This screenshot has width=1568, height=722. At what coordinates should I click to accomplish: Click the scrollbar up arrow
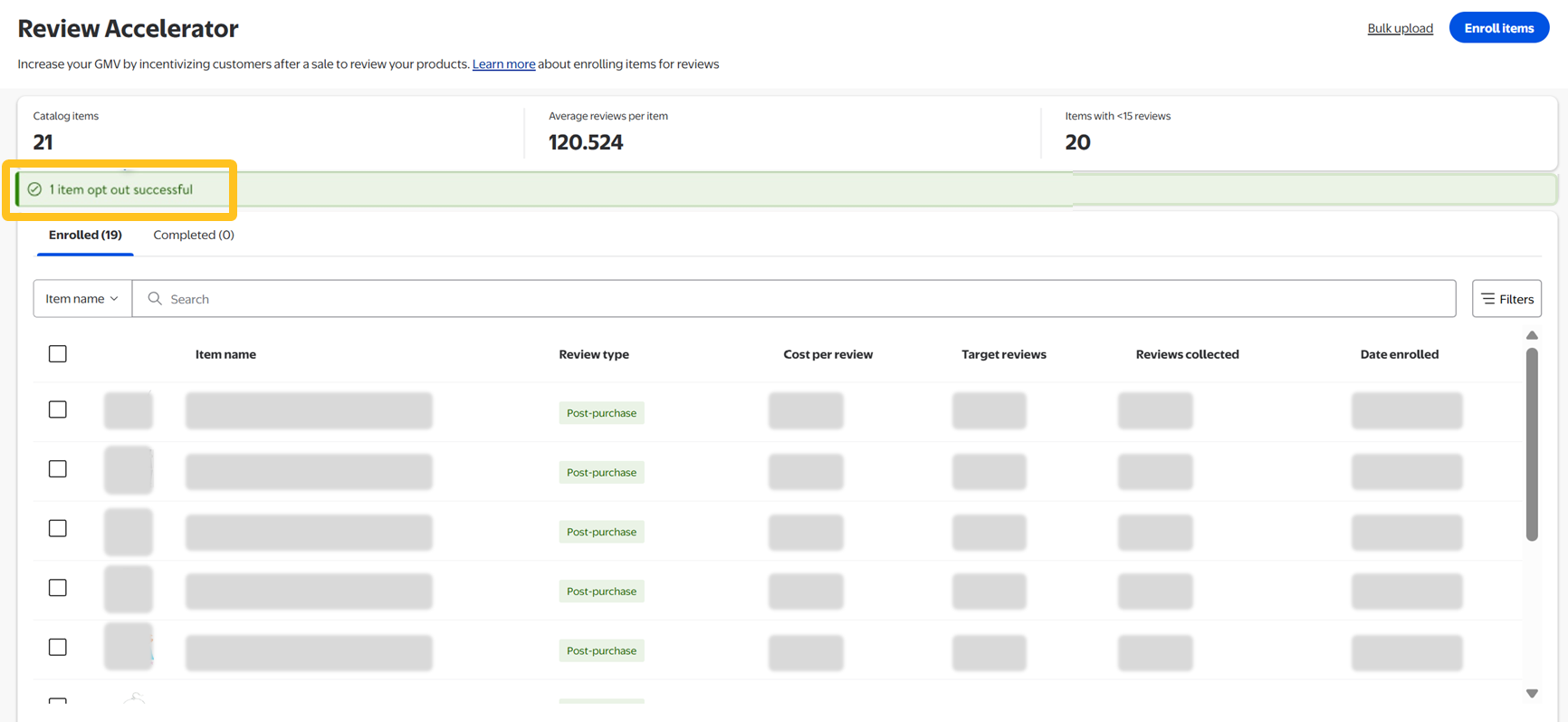point(1532,335)
